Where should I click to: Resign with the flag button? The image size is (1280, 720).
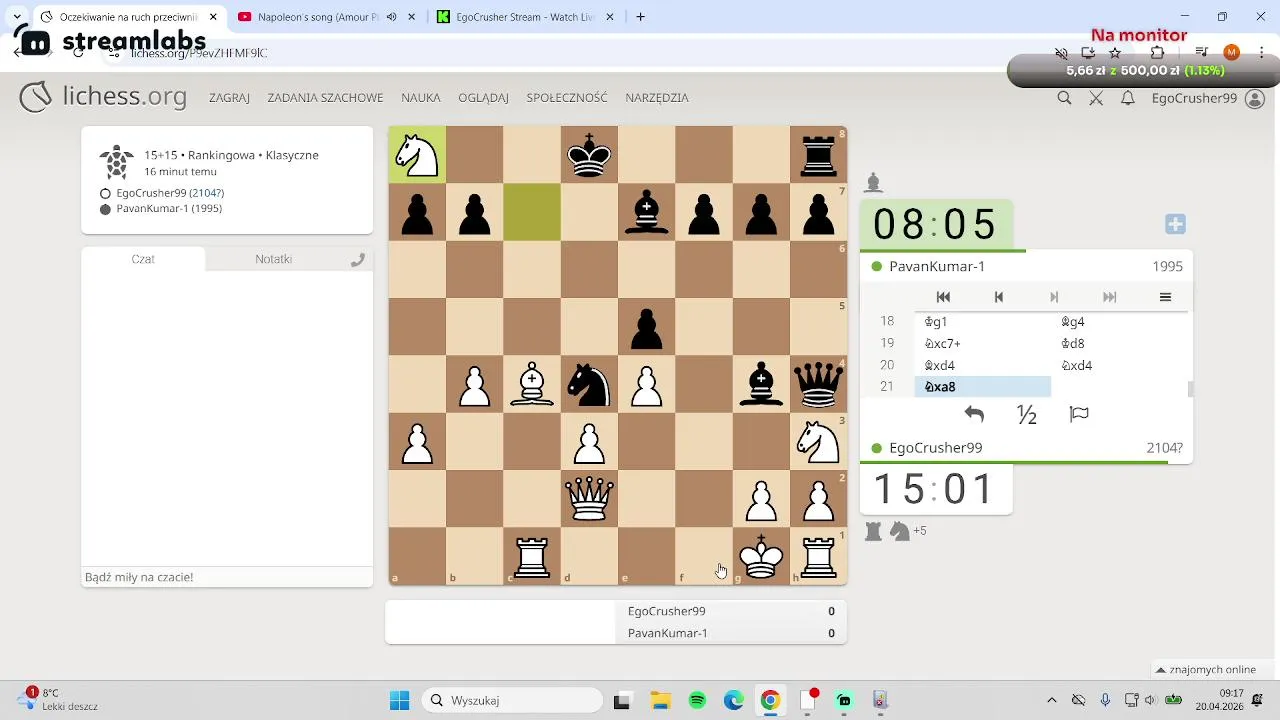click(x=1079, y=414)
